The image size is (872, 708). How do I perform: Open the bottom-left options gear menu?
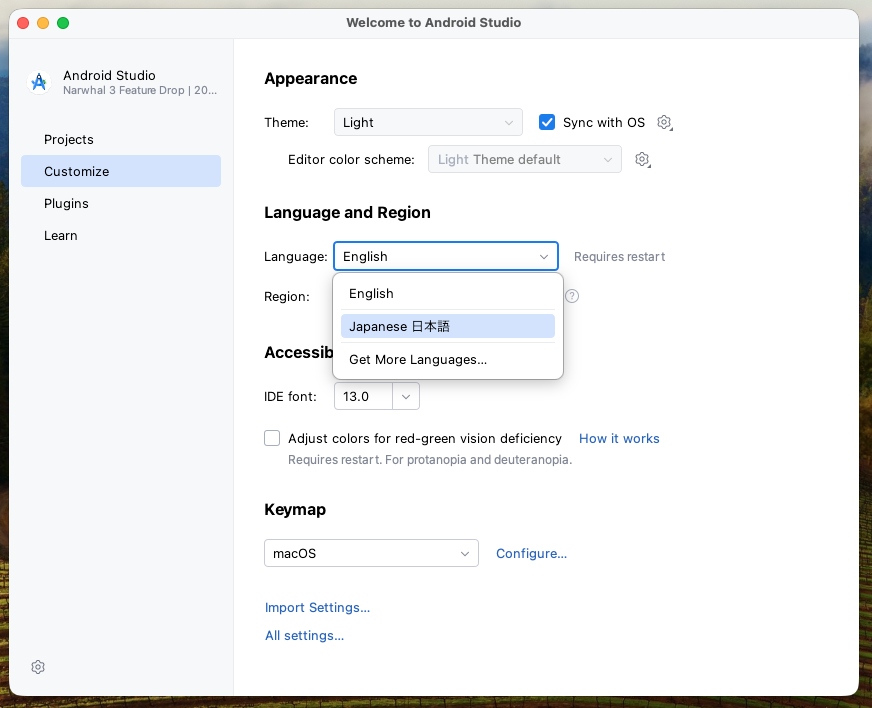point(38,667)
